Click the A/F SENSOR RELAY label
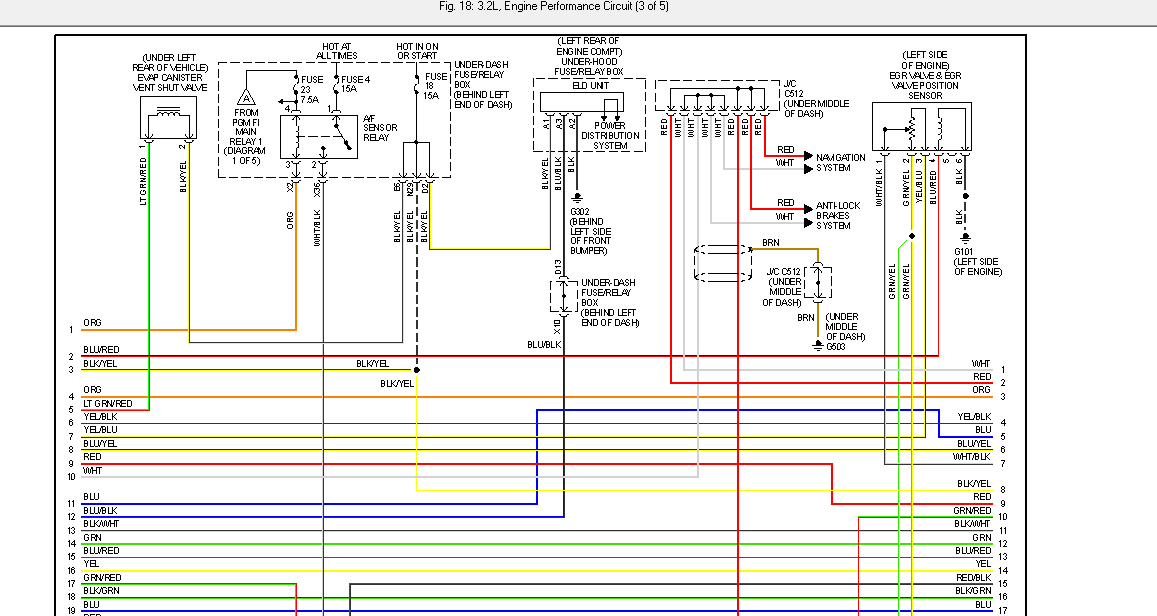 [380, 128]
